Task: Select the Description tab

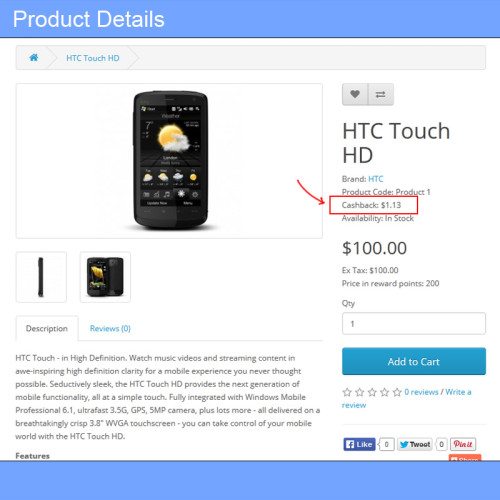Action: (47, 328)
